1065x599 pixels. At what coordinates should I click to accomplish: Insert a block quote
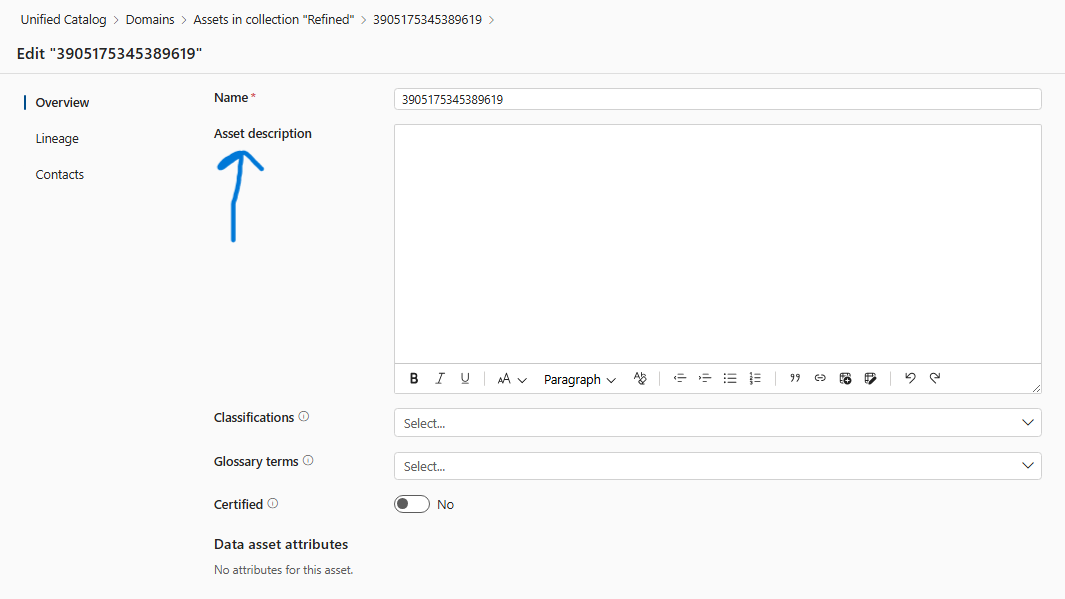(x=795, y=379)
